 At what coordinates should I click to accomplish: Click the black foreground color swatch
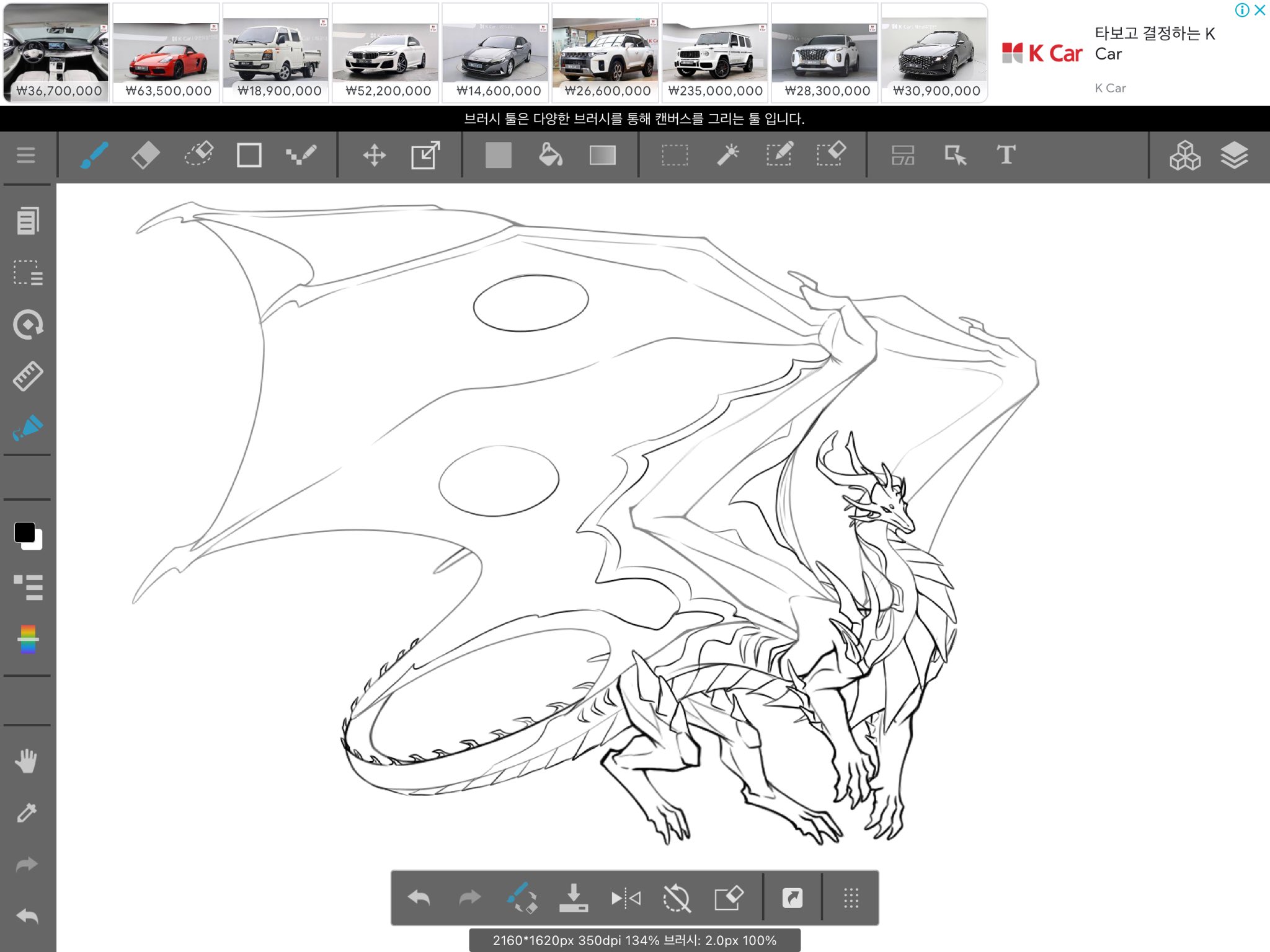(x=24, y=532)
